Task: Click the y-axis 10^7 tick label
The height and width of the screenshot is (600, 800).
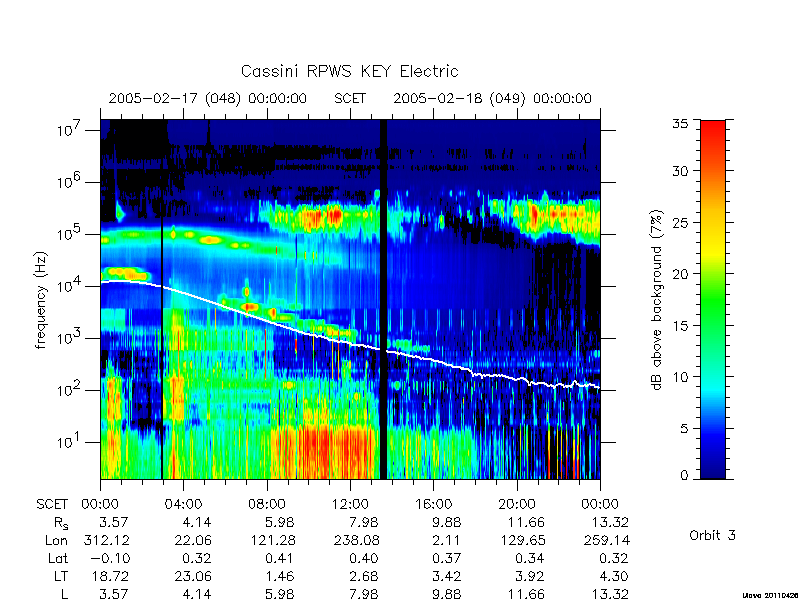Action: (70, 129)
